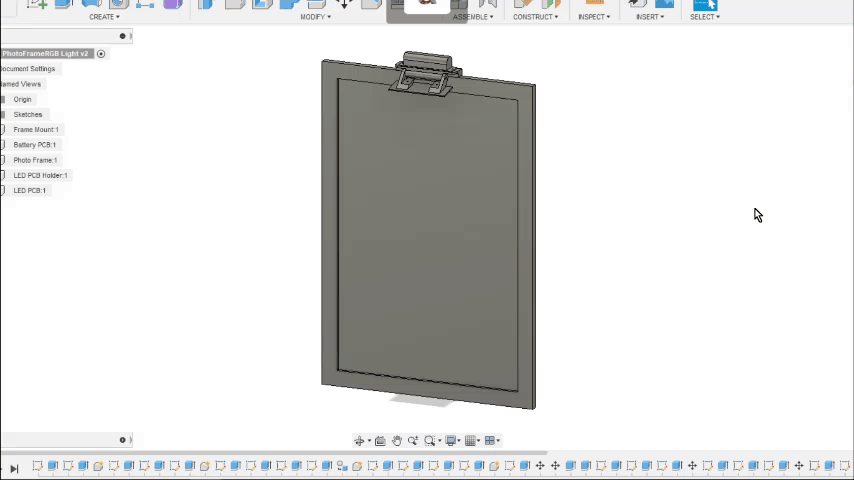The height and width of the screenshot is (480, 854).
Task: Select the first extrude feature in timeline
Action: point(52,465)
